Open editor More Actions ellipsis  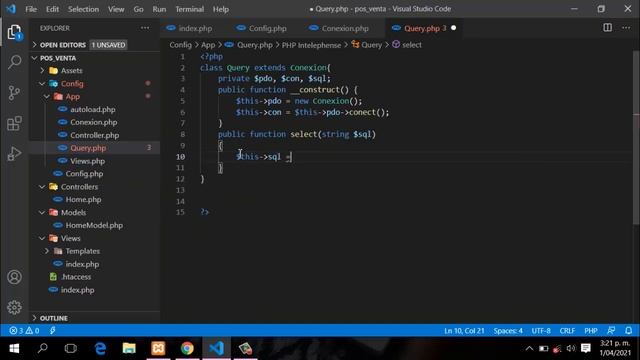[x=626, y=28]
